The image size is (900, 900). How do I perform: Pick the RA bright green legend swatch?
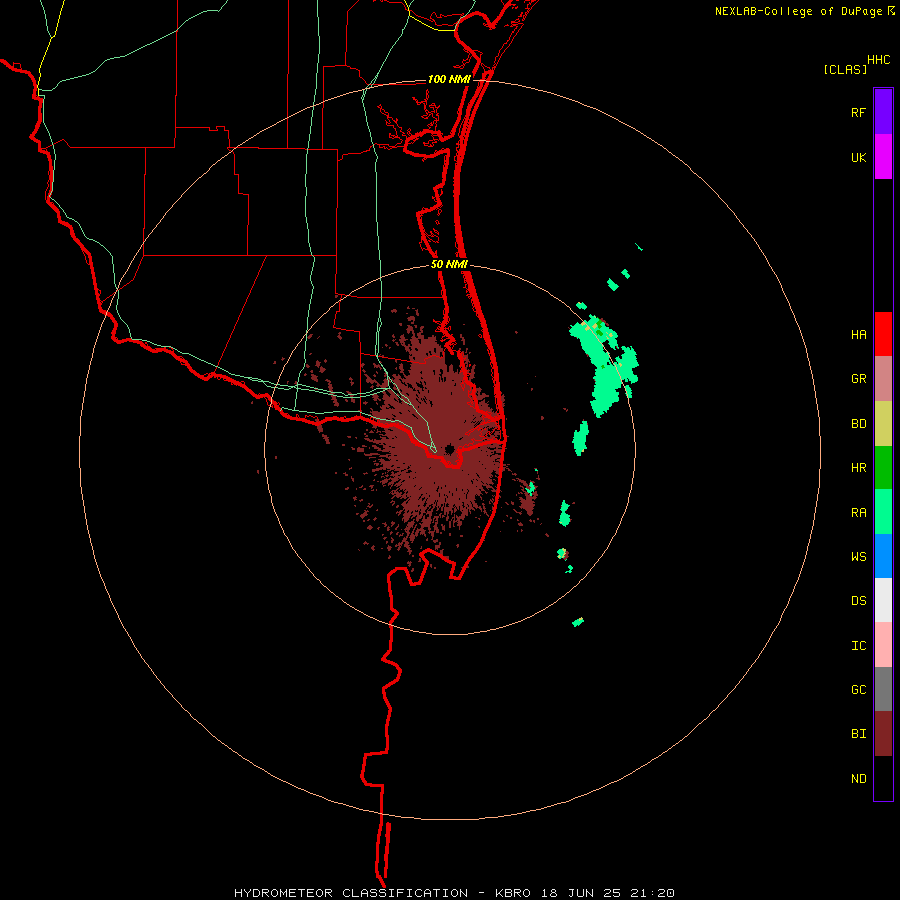point(883,512)
